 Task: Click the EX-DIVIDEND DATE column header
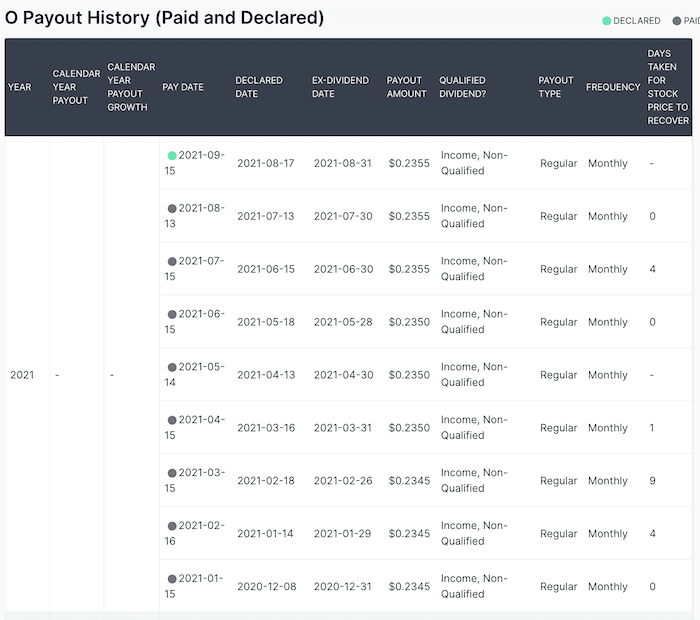340,87
